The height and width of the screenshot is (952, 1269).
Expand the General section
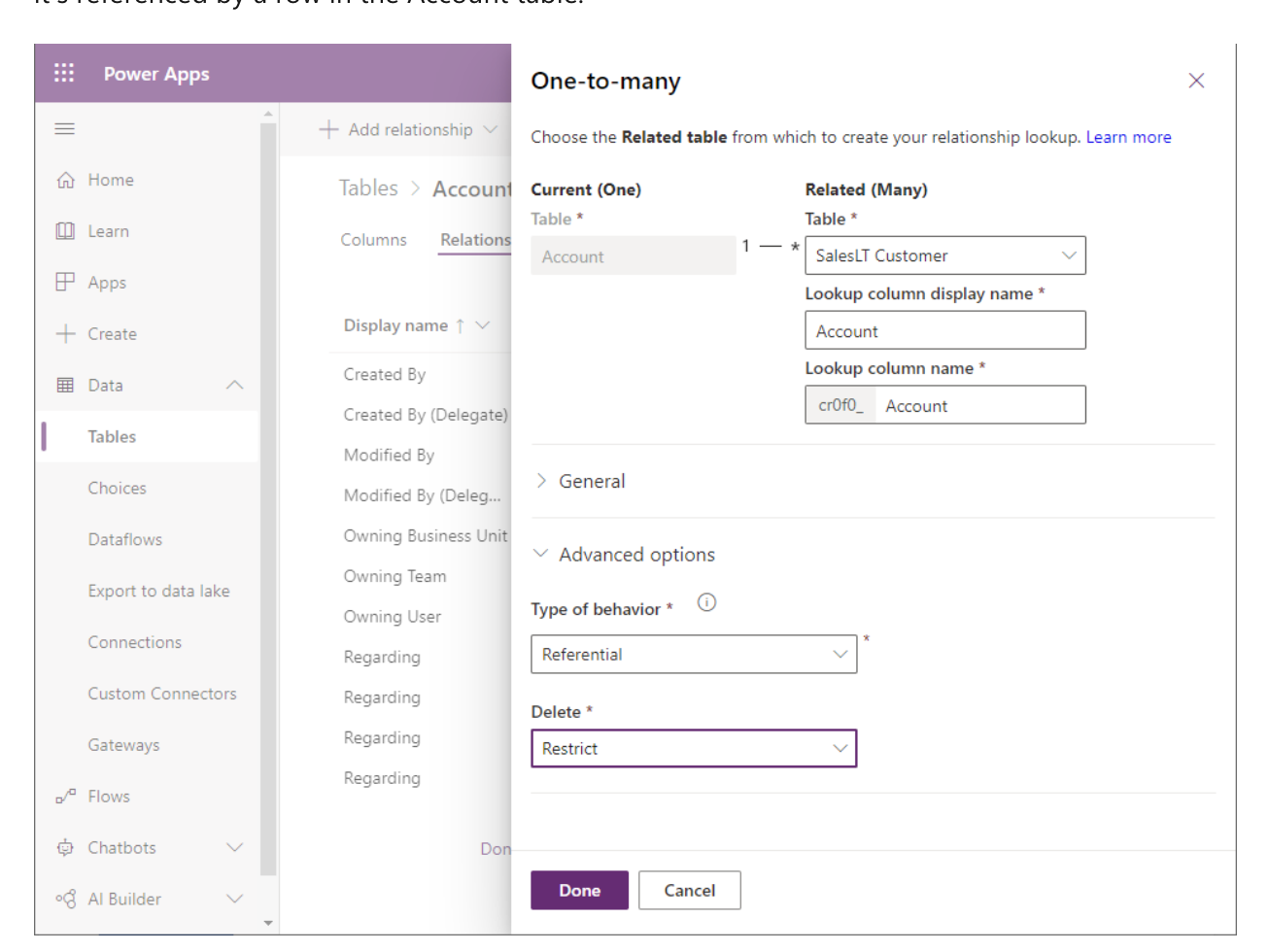[579, 481]
